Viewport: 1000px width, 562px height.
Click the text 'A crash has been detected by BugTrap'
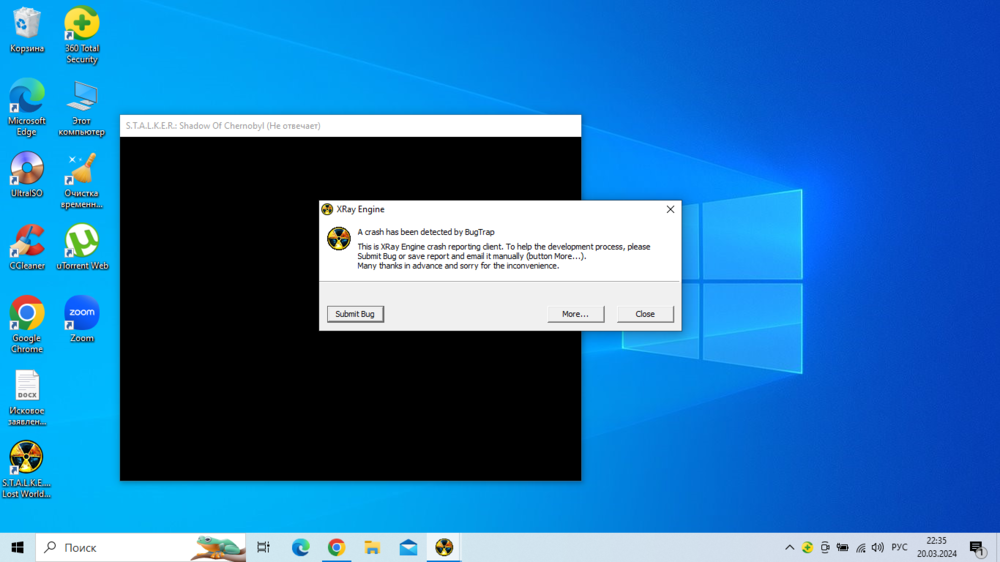click(425, 232)
